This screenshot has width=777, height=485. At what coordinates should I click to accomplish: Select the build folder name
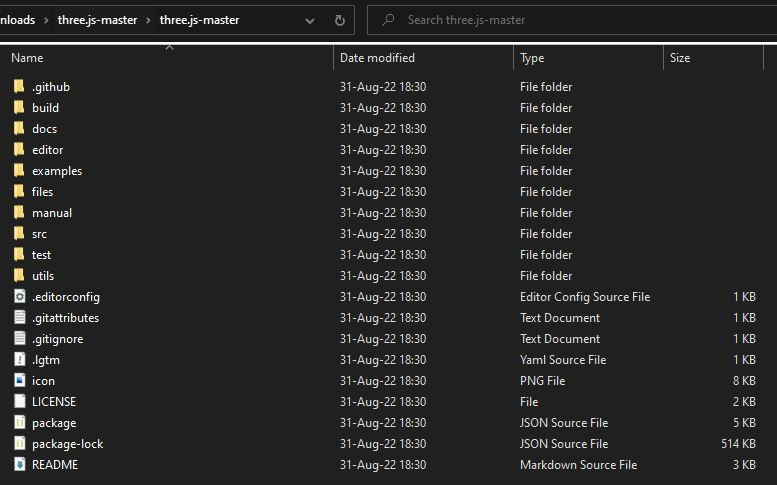click(46, 108)
